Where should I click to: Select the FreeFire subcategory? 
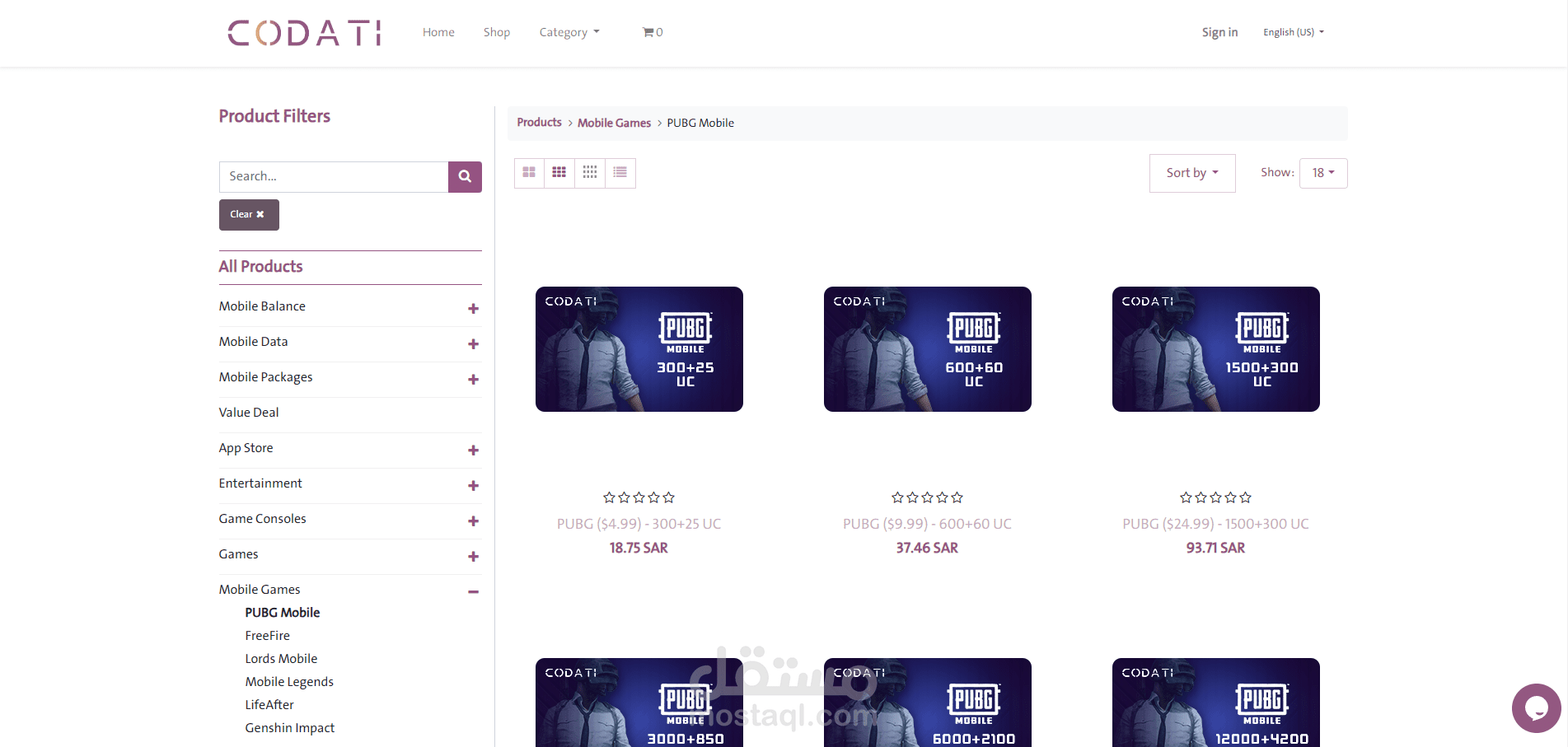tap(267, 636)
